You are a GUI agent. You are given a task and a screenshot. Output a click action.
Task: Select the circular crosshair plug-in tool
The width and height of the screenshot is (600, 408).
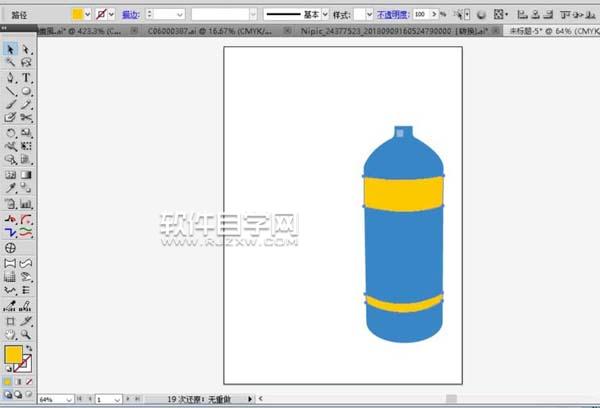click(10, 248)
